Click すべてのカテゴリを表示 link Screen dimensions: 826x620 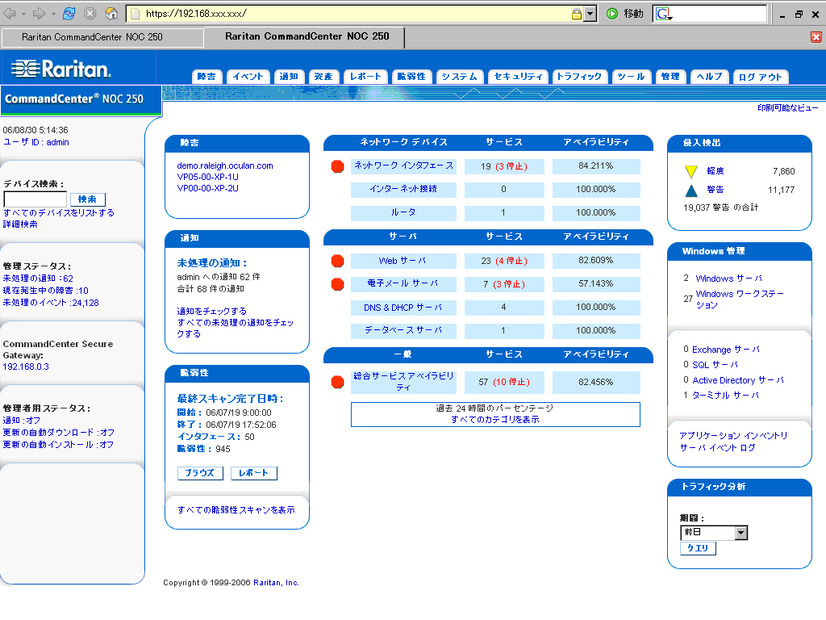point(495,419)
